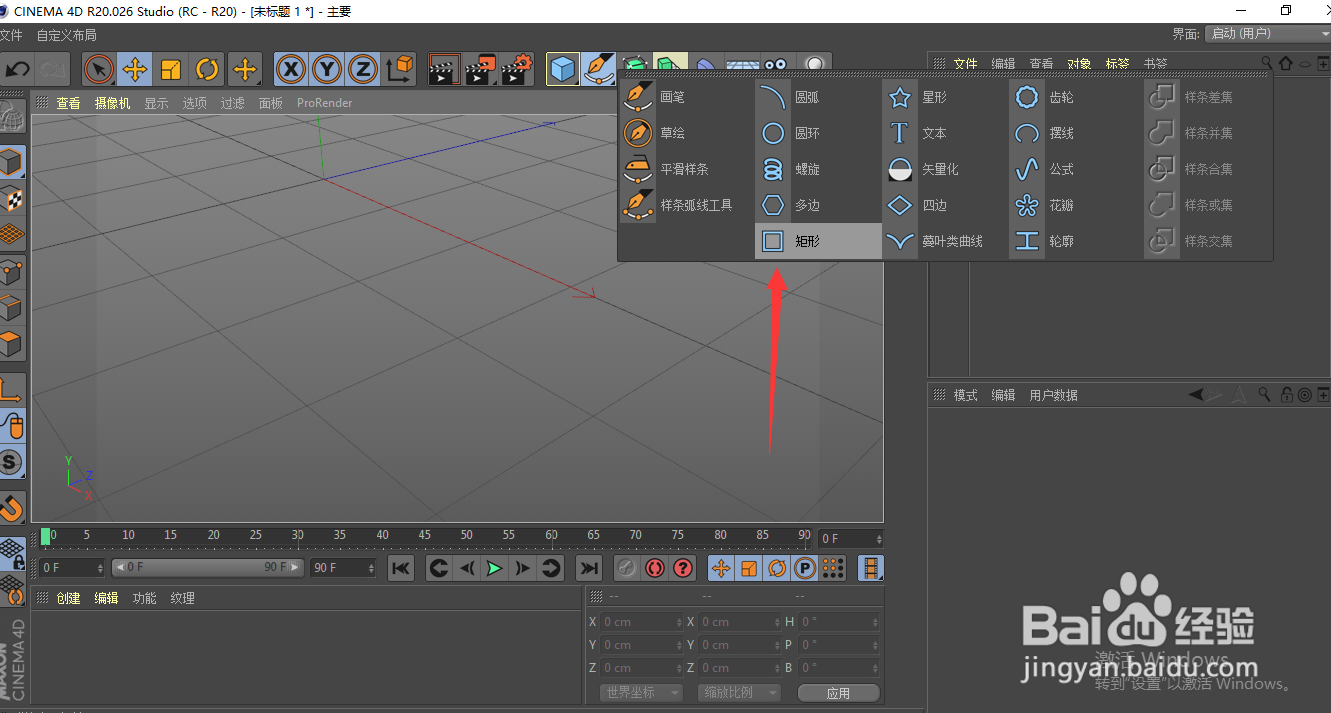Toggle Y axis lock

[327, 69]
